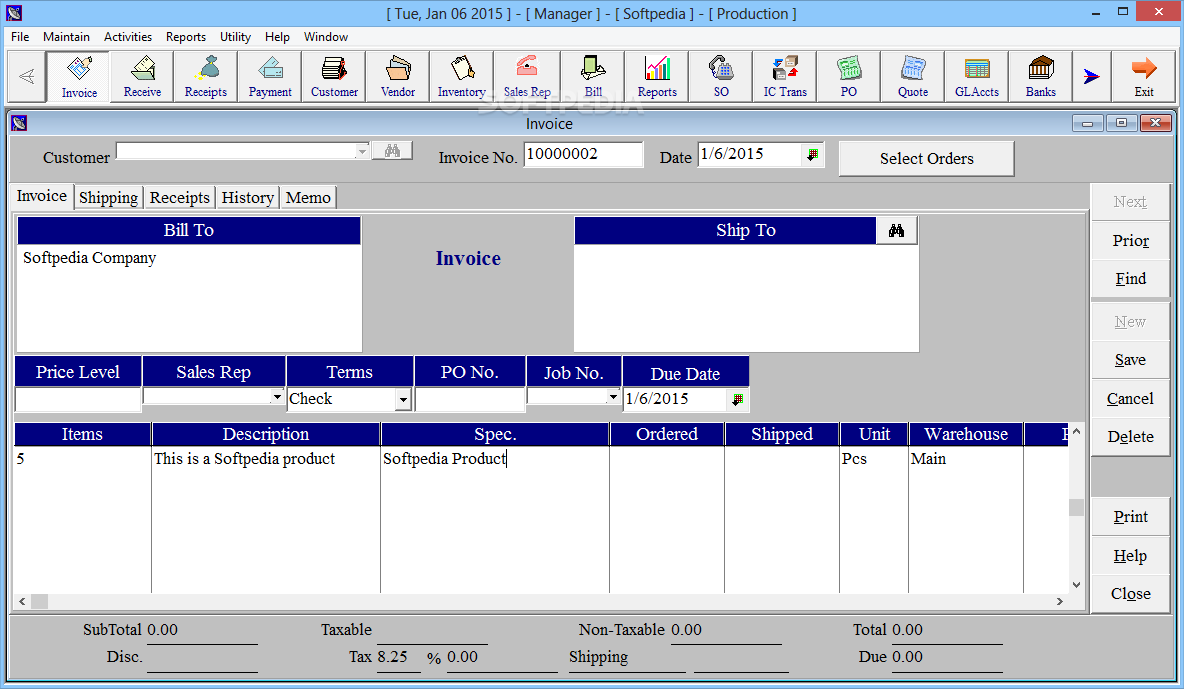The width and height of the screenshot is (1184, 689).
Task: Click the blue right arrow toolbar icon
Action: 1091,76
